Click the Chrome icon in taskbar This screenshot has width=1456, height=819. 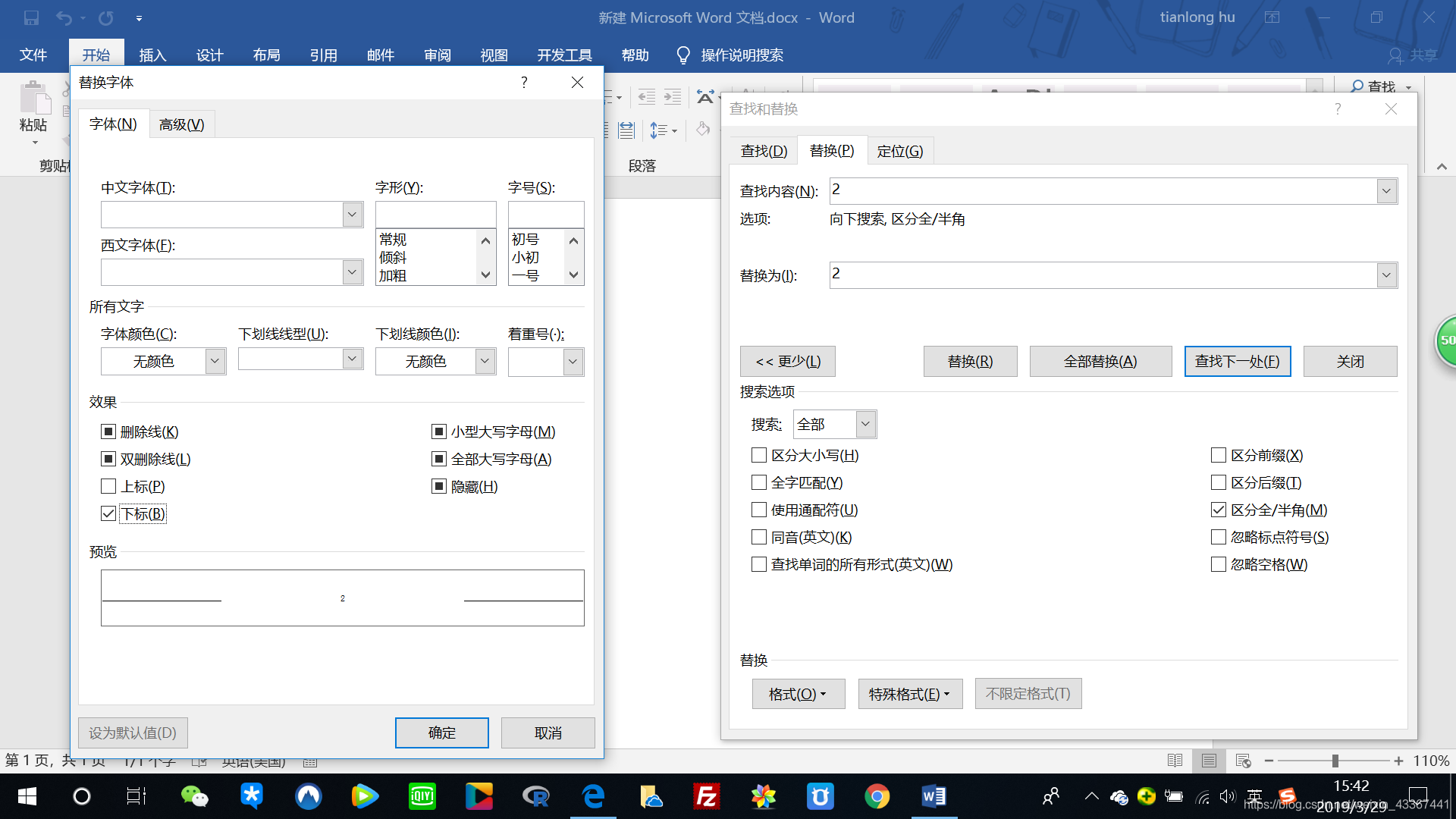877,796
